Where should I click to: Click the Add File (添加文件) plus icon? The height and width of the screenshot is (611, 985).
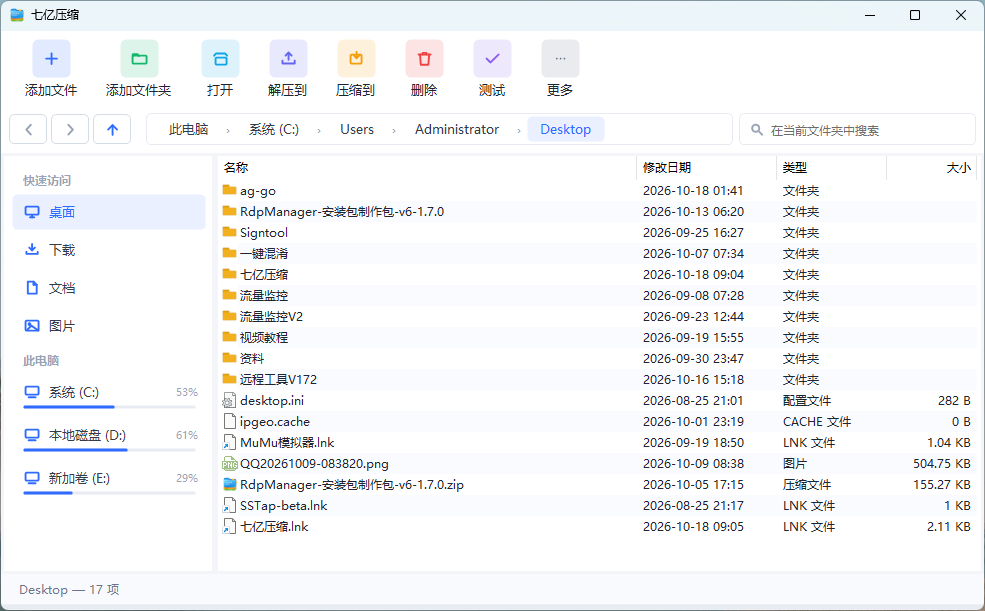click(51, 59)
